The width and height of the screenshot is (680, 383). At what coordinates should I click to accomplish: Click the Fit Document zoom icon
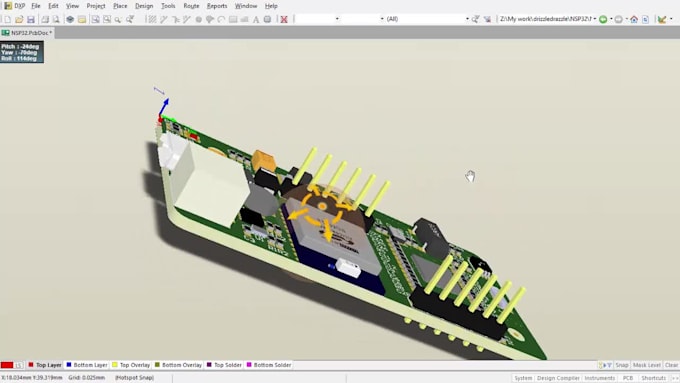[95, 19]
